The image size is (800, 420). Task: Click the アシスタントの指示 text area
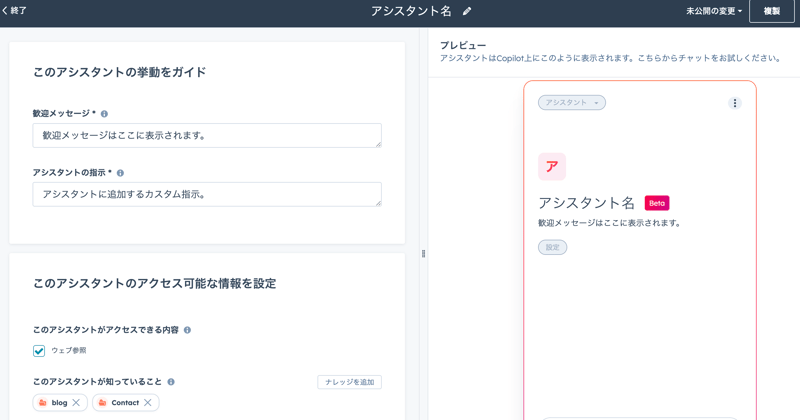click(x=206, y=194)
